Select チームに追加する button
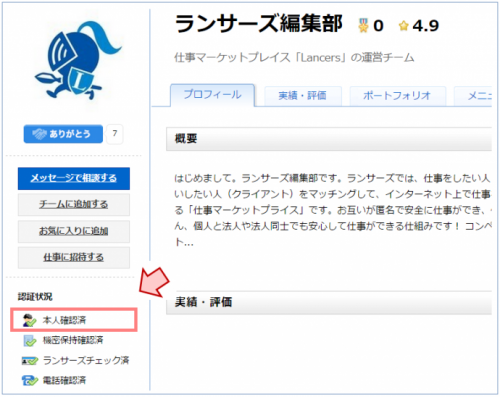This screenshot has width=500, height=397. coord(74,204)
